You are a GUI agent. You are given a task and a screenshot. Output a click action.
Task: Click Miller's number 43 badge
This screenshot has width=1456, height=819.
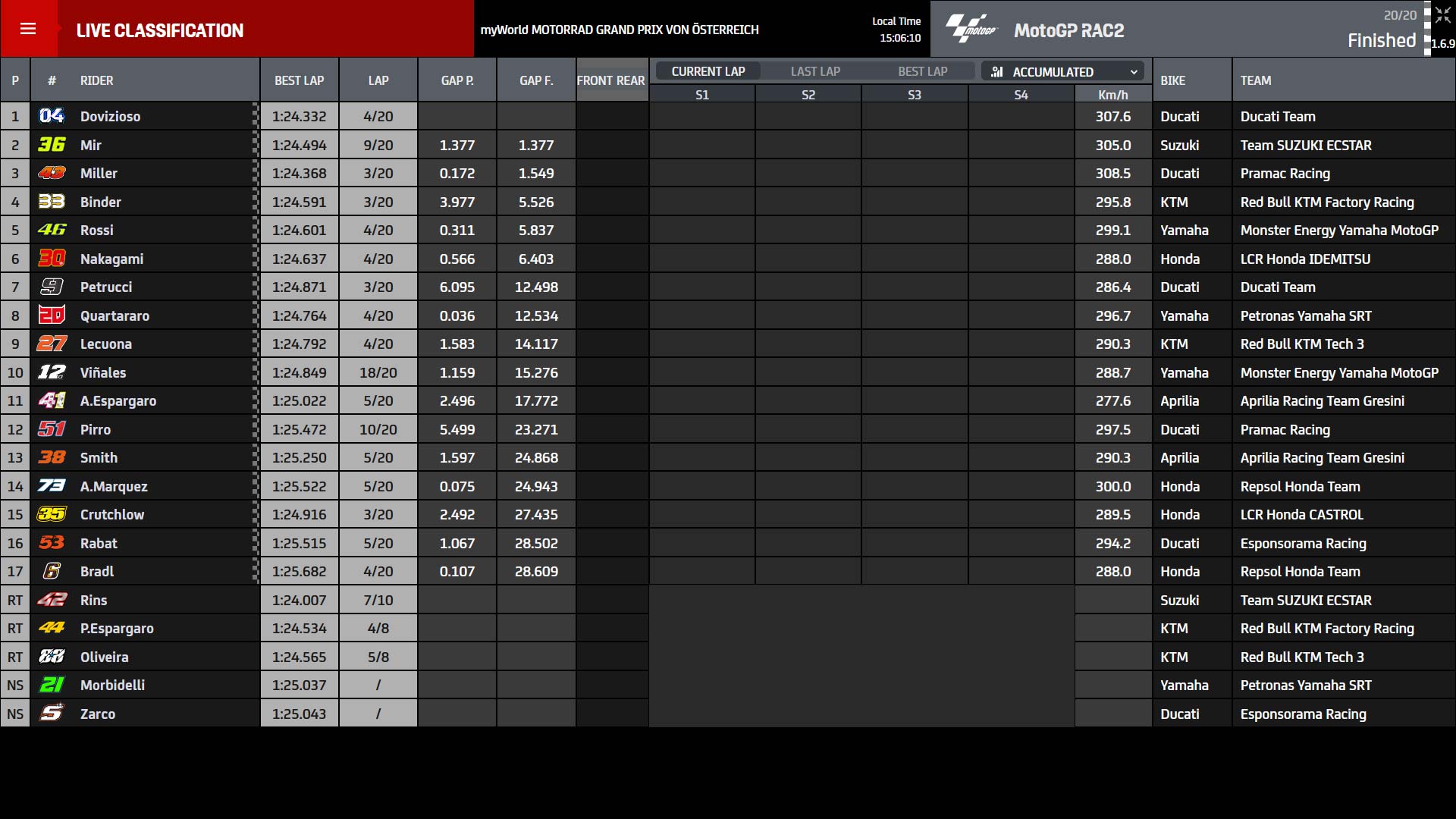52,173
